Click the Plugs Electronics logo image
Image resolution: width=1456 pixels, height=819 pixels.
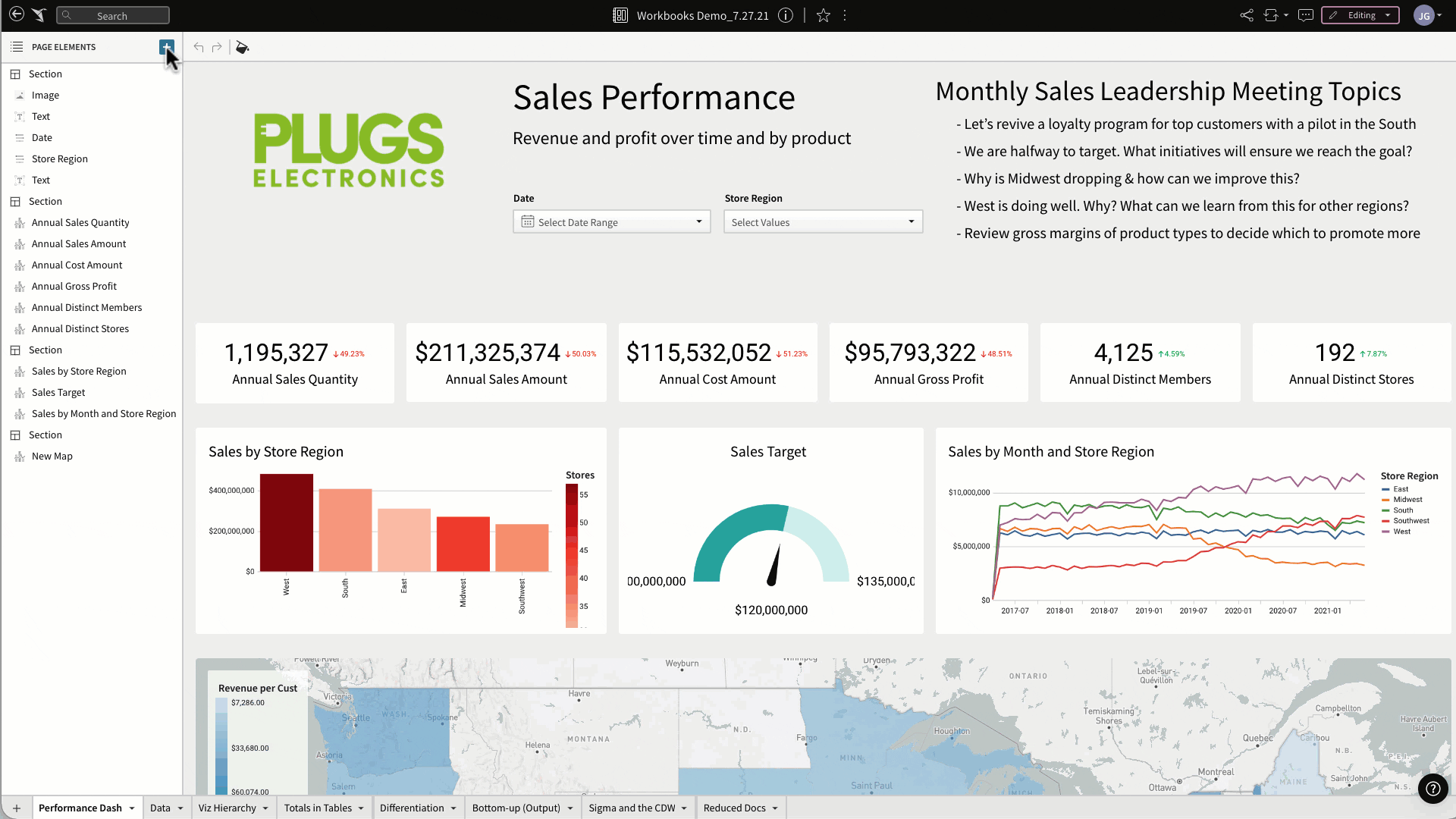pyautogui.click(x=349, y=150)
